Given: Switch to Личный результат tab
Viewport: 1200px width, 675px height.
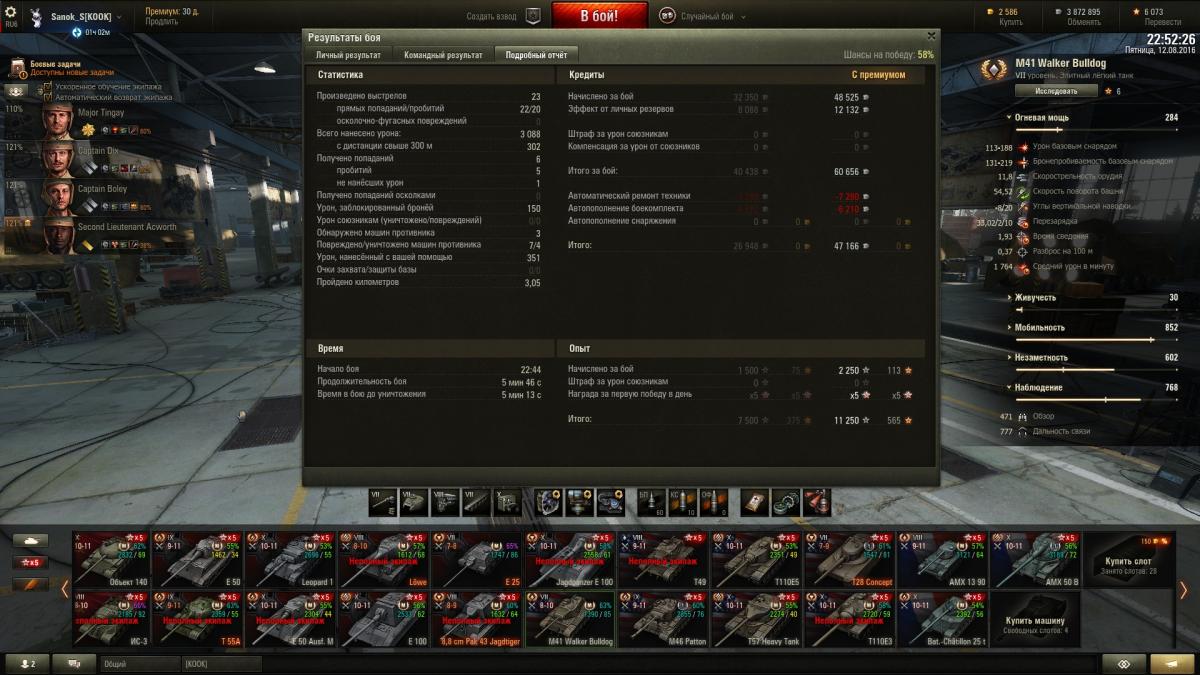Looking at the screenshot, I should click(348, 55).
